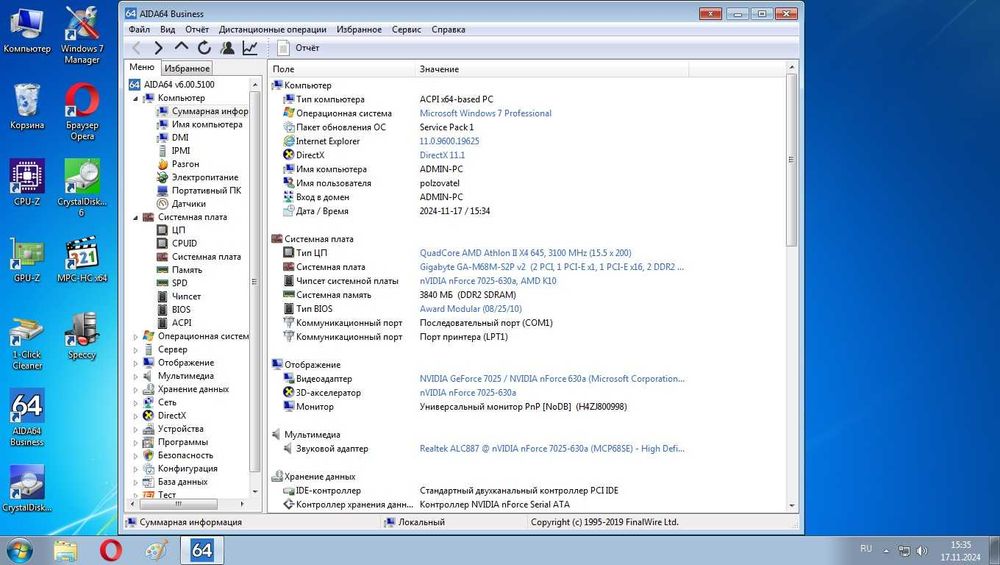The height and width of the screenshot is (565, 1000).
Task: Click the Windows Start button
Action: point(18,550)
